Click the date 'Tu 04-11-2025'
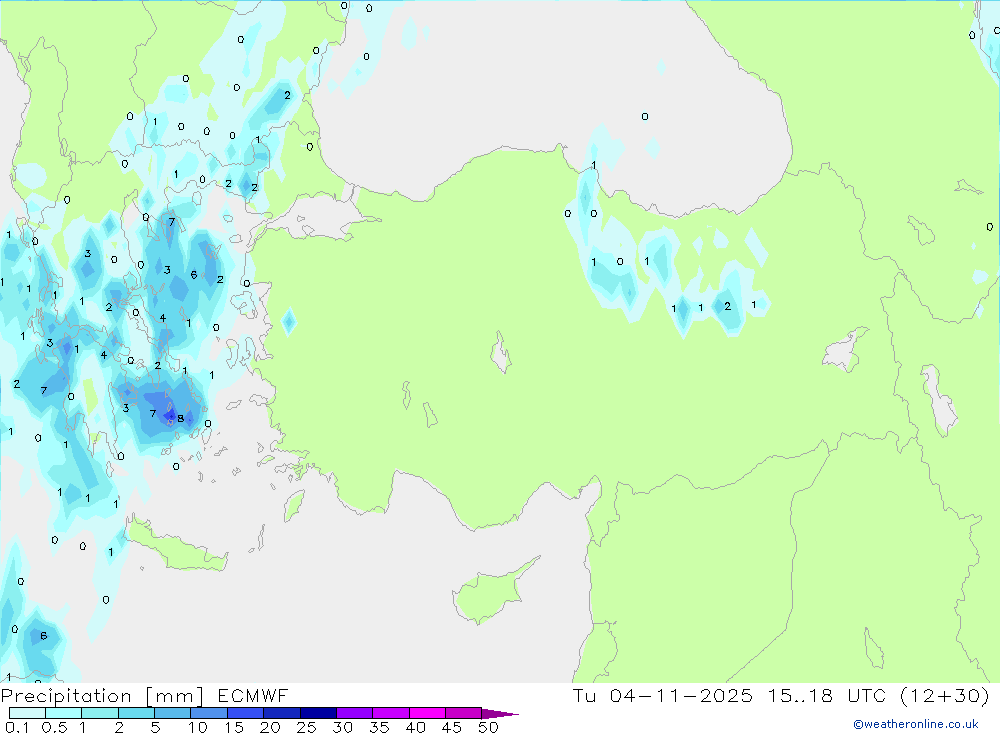 click(x=662, y=695)
